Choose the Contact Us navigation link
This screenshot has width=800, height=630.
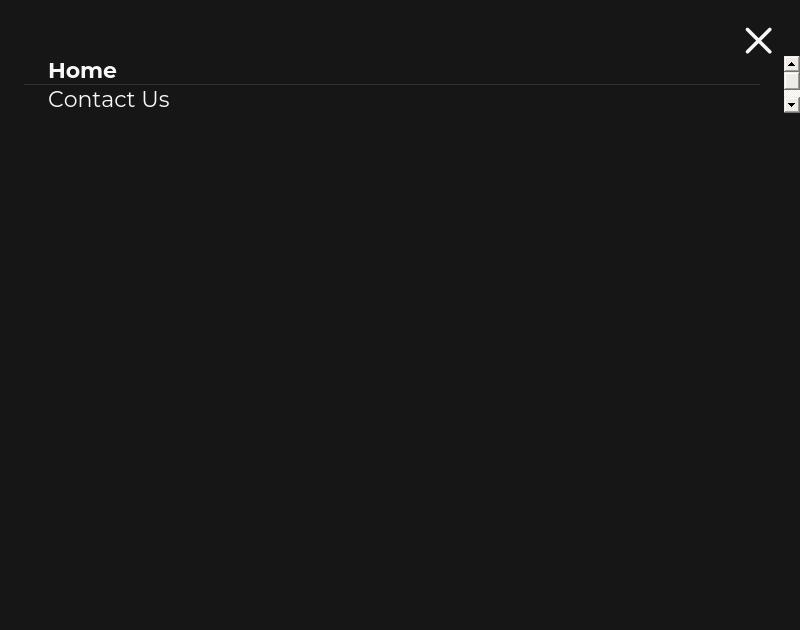pyautogui.click(x=108, y=99)
